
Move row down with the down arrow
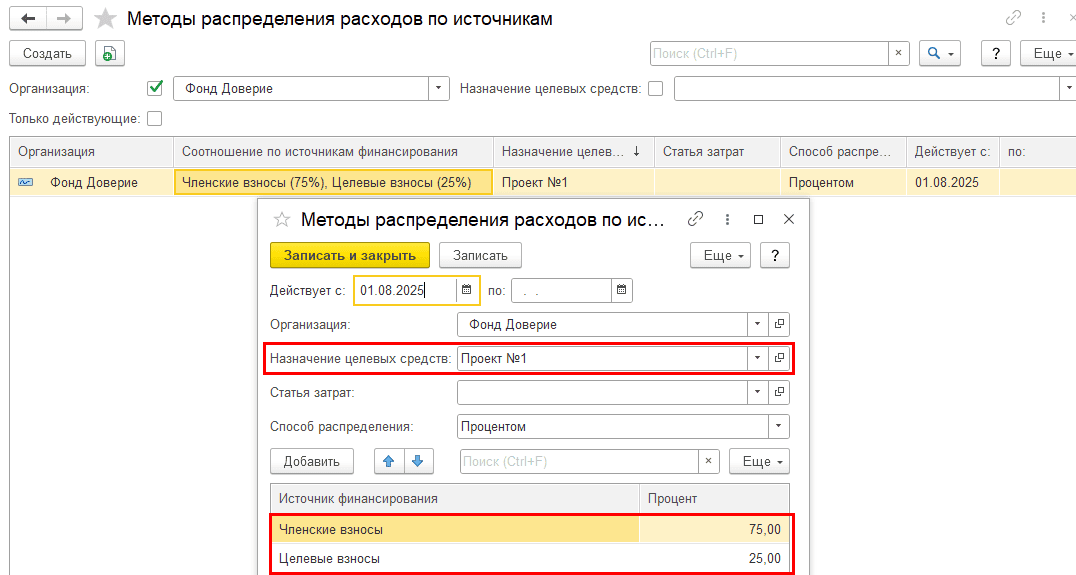[417, 461]
